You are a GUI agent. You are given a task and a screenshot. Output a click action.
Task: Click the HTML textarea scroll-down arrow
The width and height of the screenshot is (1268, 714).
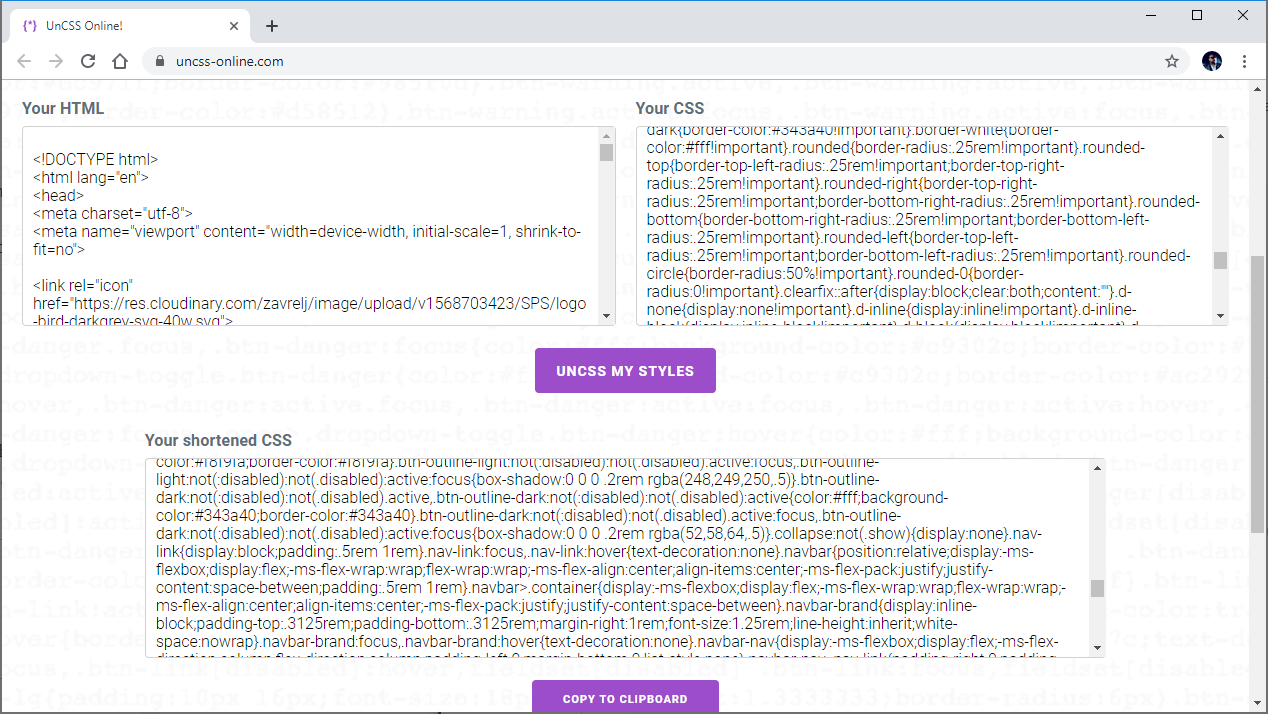(x=606, y=317)
